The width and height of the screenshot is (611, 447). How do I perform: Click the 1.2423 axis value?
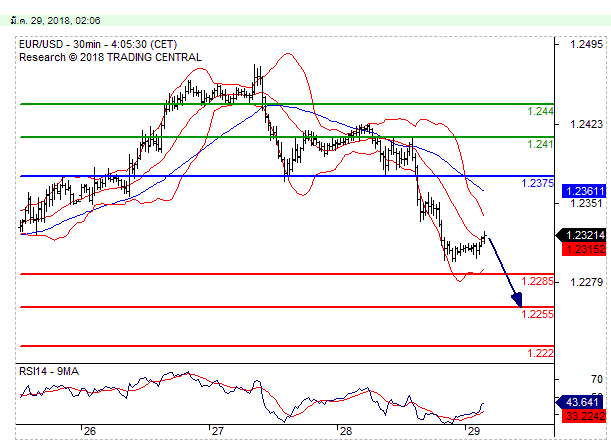coord(586,124)
